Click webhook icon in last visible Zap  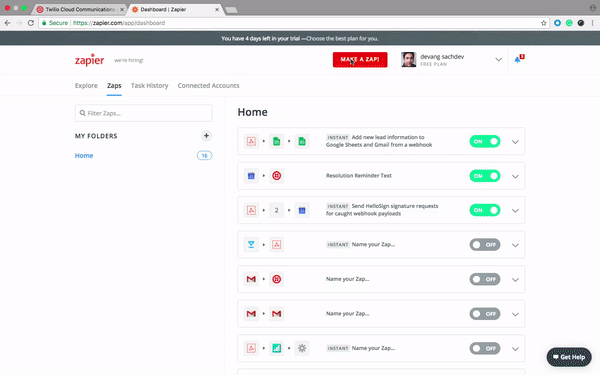[x=251, y=348]
